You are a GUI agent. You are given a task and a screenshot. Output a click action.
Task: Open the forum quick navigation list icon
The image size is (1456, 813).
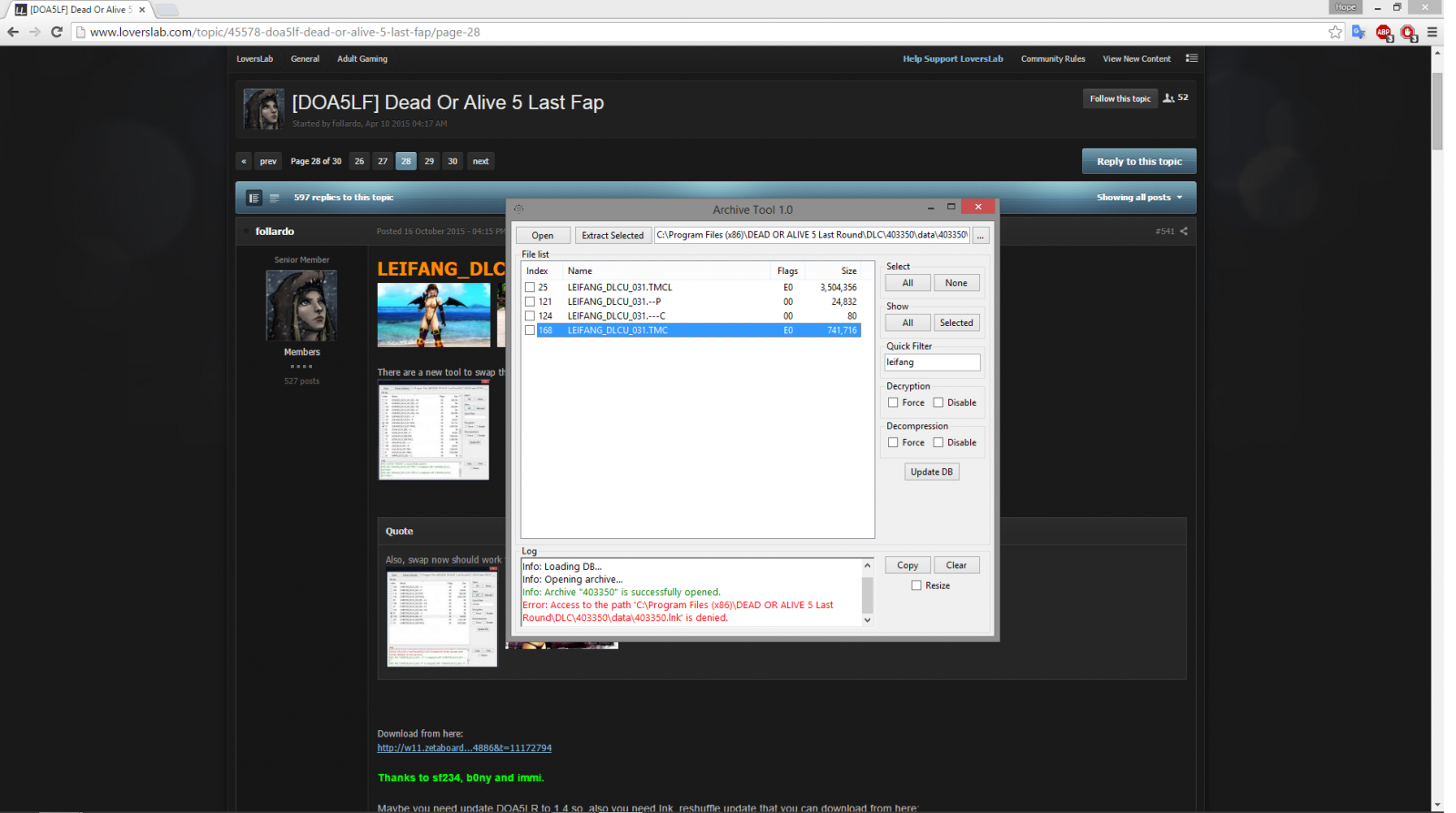(1191, 58)
